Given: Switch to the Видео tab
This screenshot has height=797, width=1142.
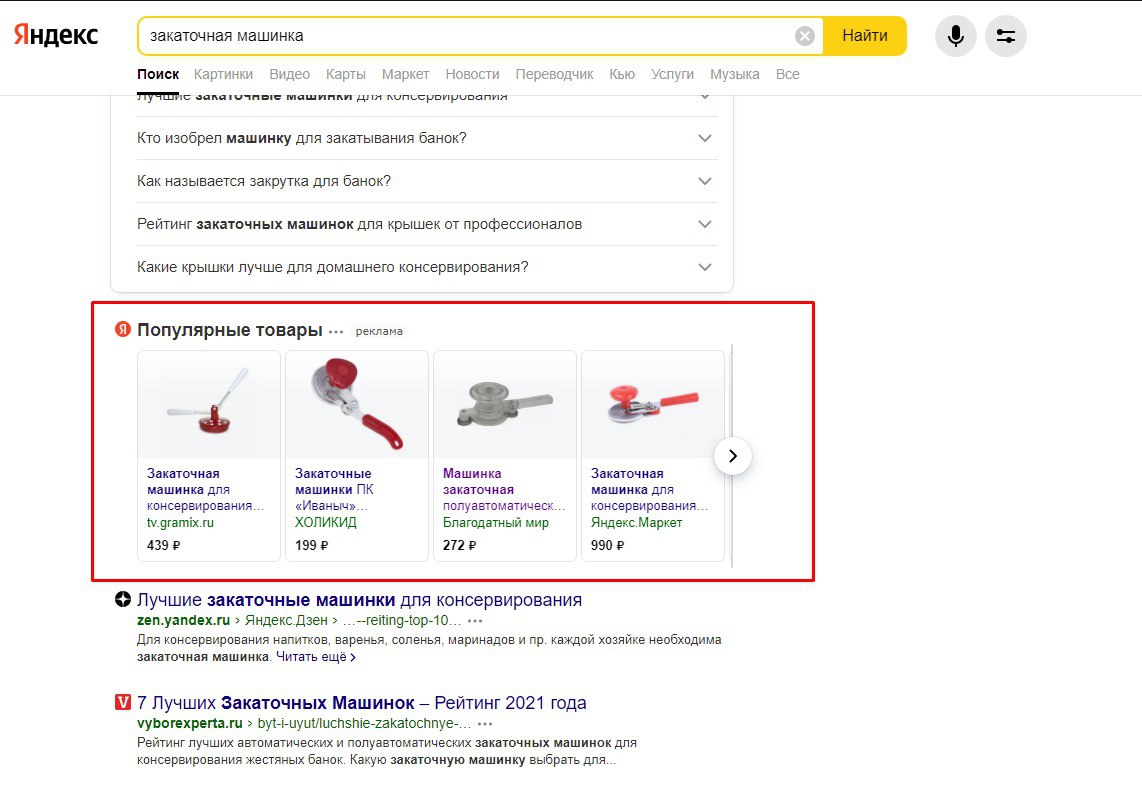Looking at the screenshot, I should click(x=290, y=74).
